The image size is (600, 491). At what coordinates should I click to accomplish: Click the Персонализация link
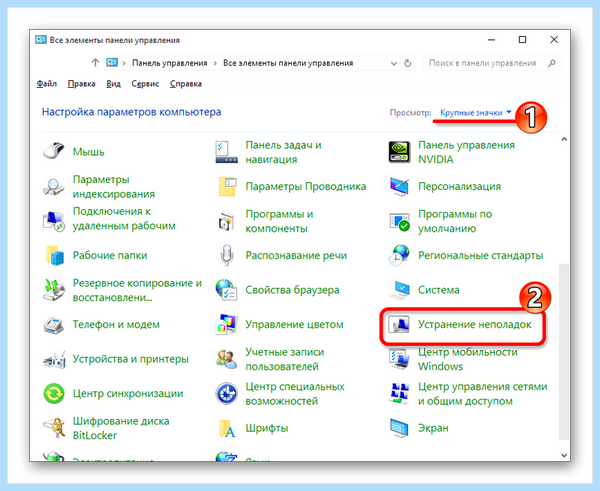pos(459,186)
